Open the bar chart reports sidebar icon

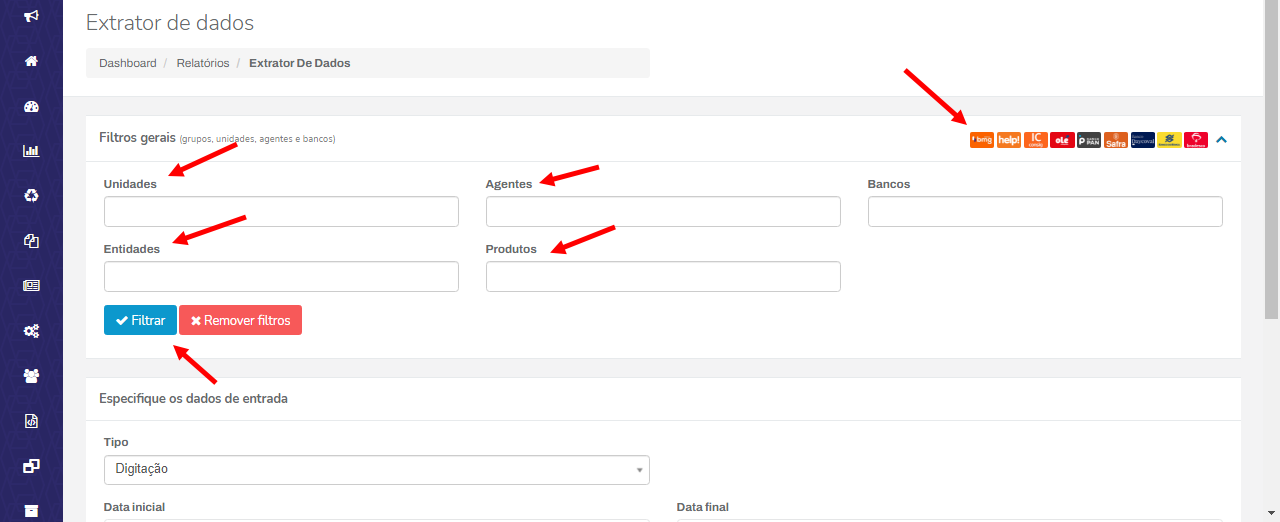click(x=31, y=151)
